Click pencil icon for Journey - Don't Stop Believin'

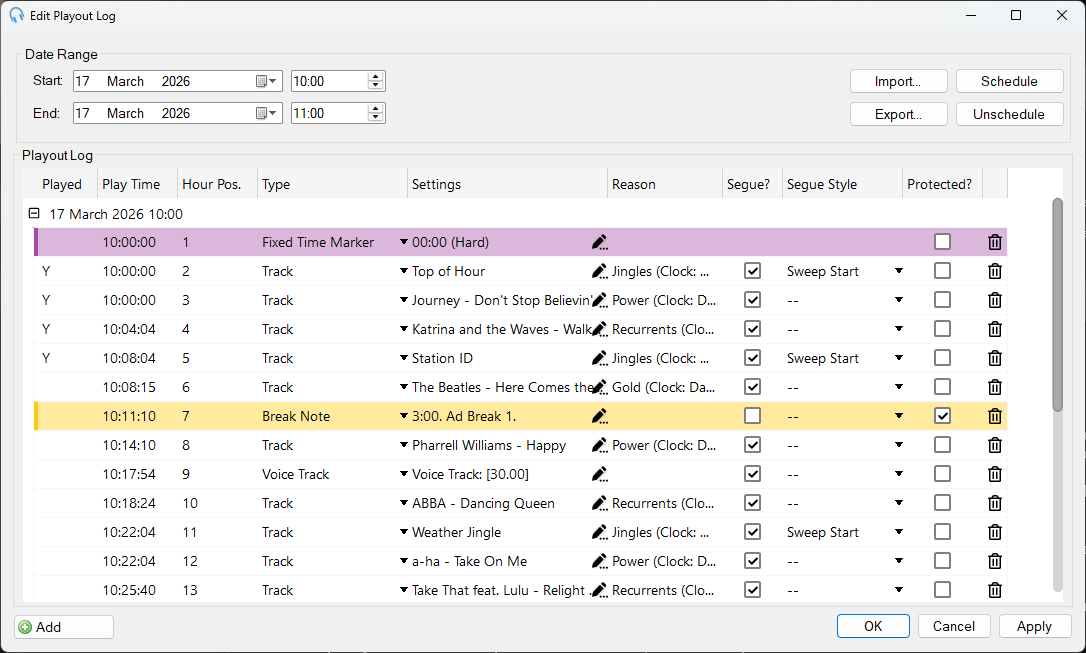coord(600,301)
